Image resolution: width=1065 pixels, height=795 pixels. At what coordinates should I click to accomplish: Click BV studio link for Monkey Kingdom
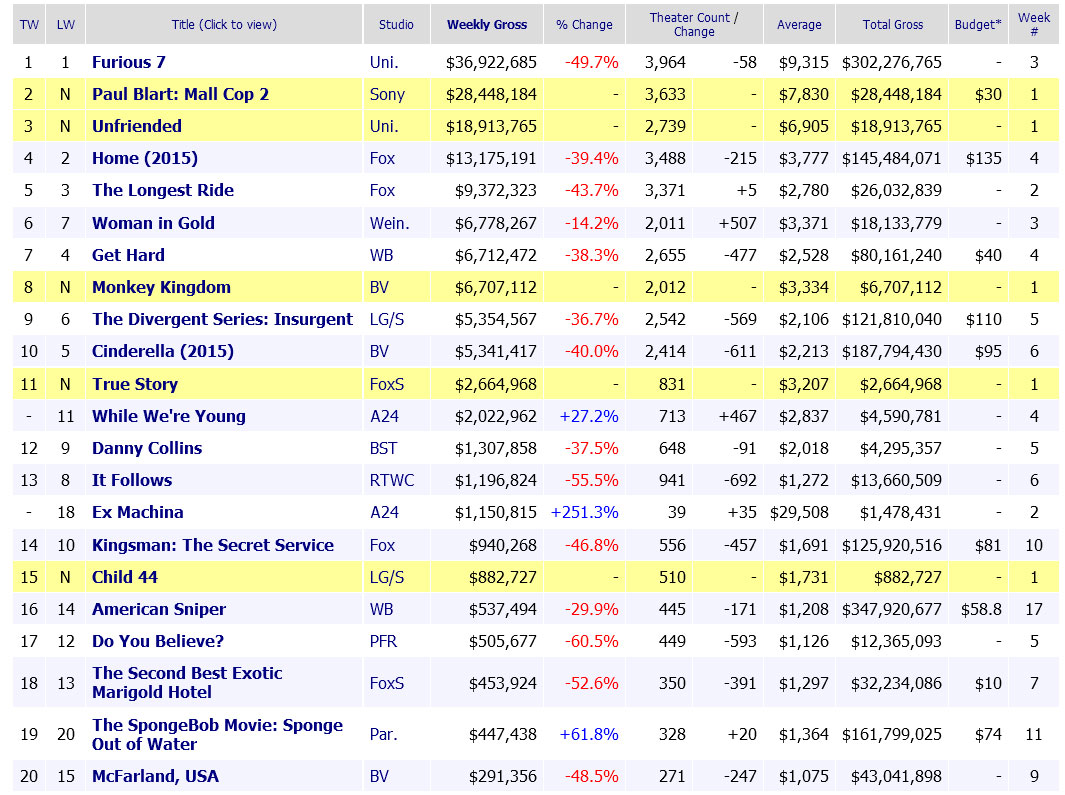(379, 287)
